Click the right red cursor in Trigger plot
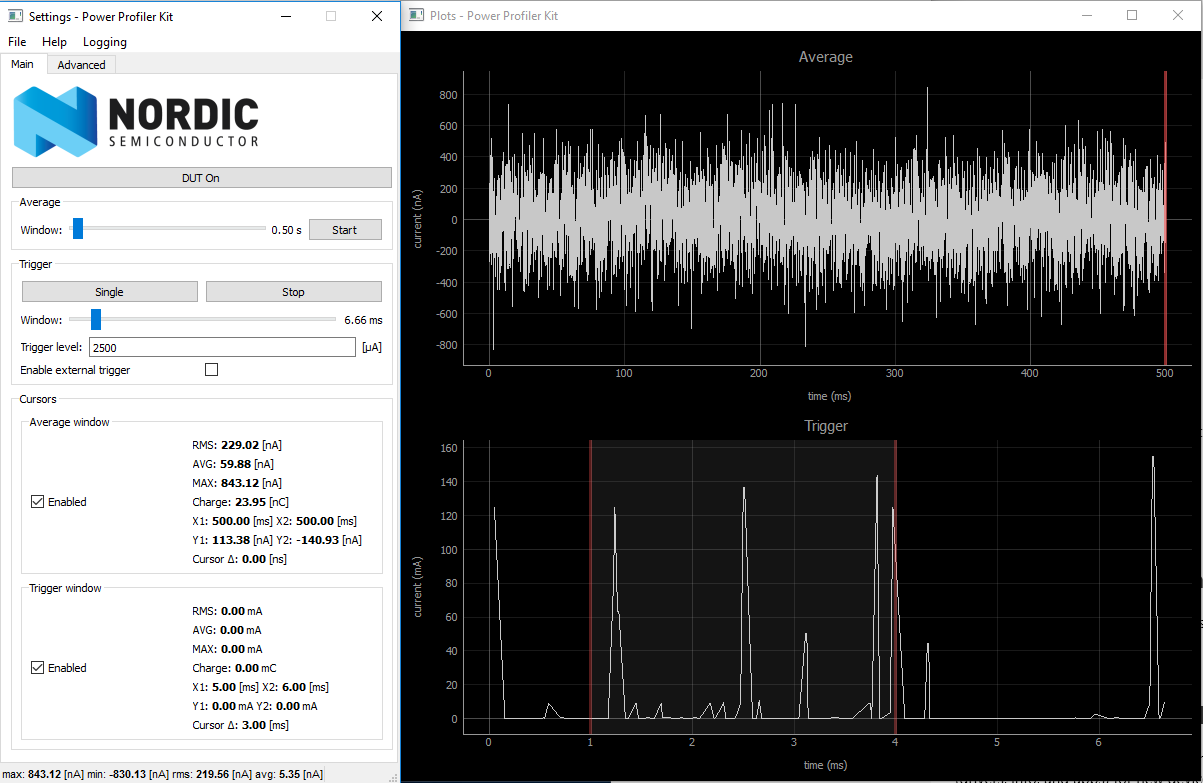1203x783 pixels. point(895,585)
